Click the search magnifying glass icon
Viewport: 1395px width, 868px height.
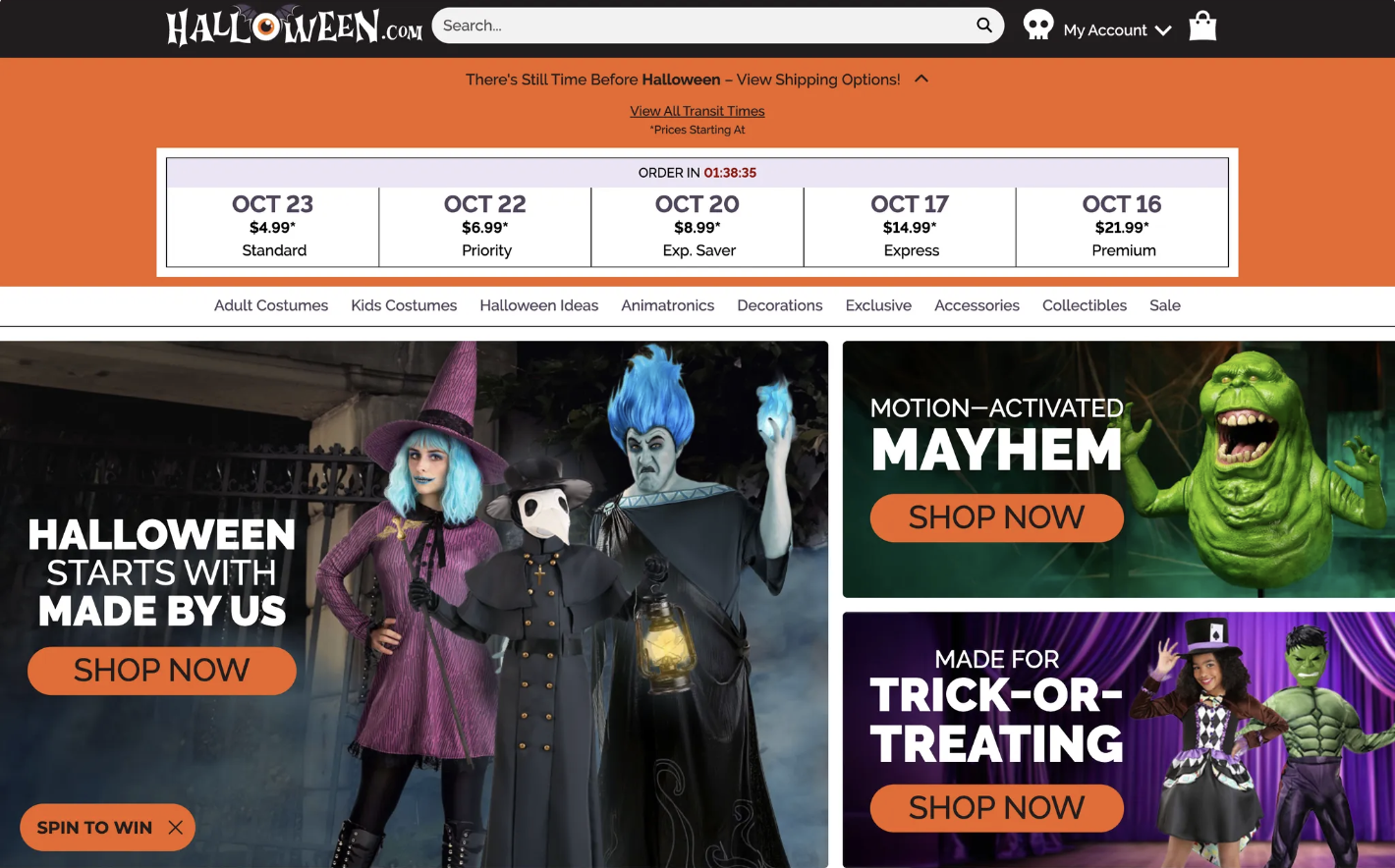[x=983, y=26]
